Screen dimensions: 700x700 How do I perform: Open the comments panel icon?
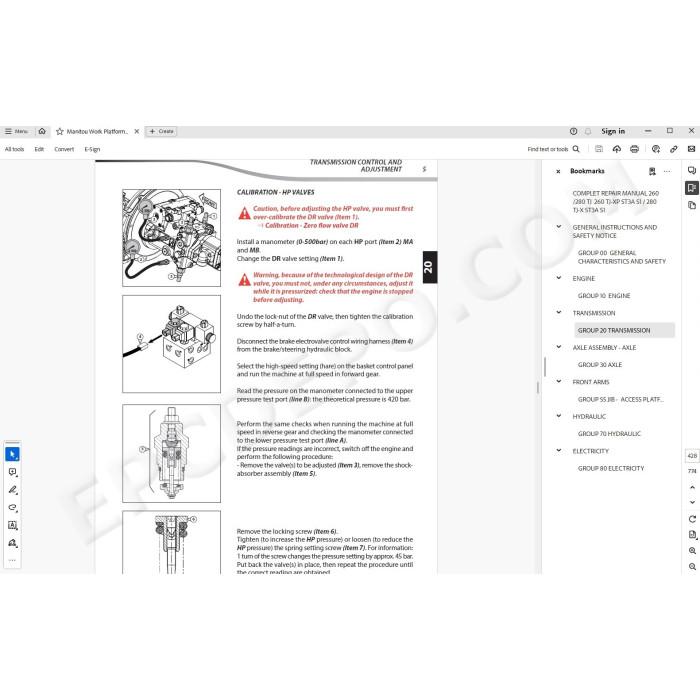click(692, 171)
